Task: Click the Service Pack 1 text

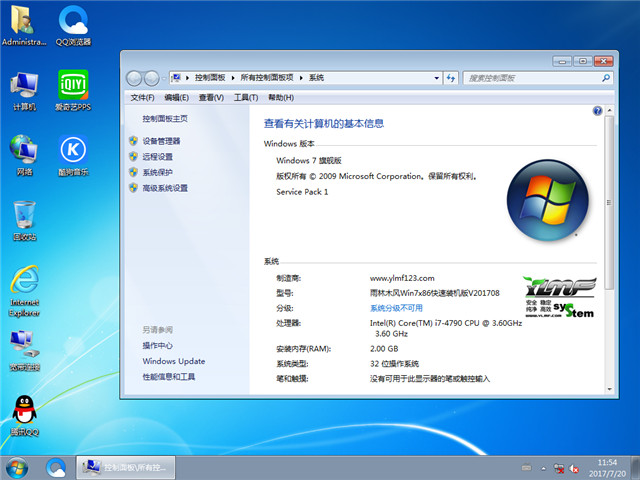Action: pyautogui.click(x=302, y=192)
